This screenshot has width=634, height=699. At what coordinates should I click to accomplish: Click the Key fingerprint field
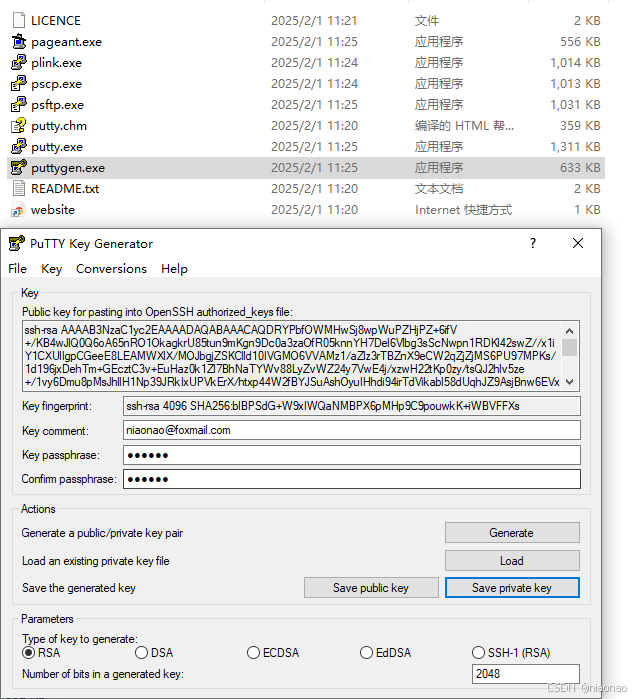pos(352,406)
